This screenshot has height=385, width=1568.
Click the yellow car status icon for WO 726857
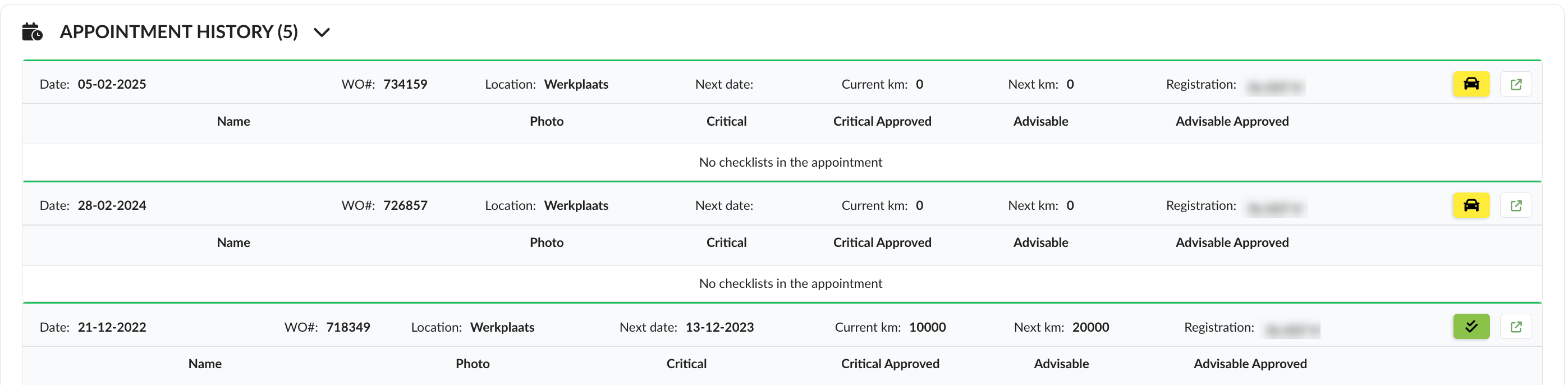click(x=1470, y=205)
